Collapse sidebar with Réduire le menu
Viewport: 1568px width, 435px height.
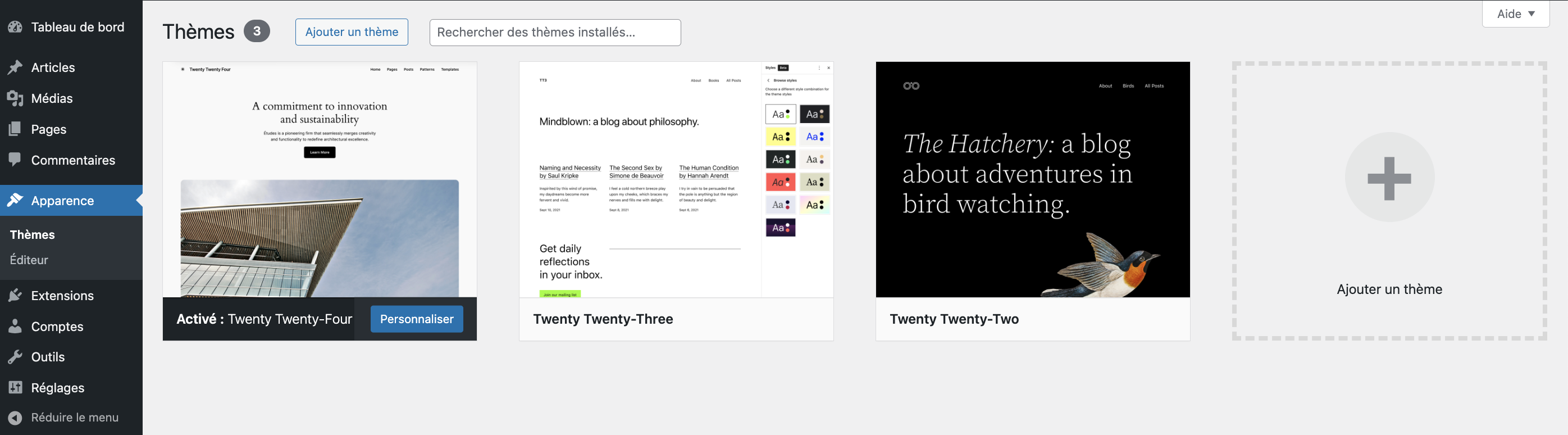(x=71, y=418)
